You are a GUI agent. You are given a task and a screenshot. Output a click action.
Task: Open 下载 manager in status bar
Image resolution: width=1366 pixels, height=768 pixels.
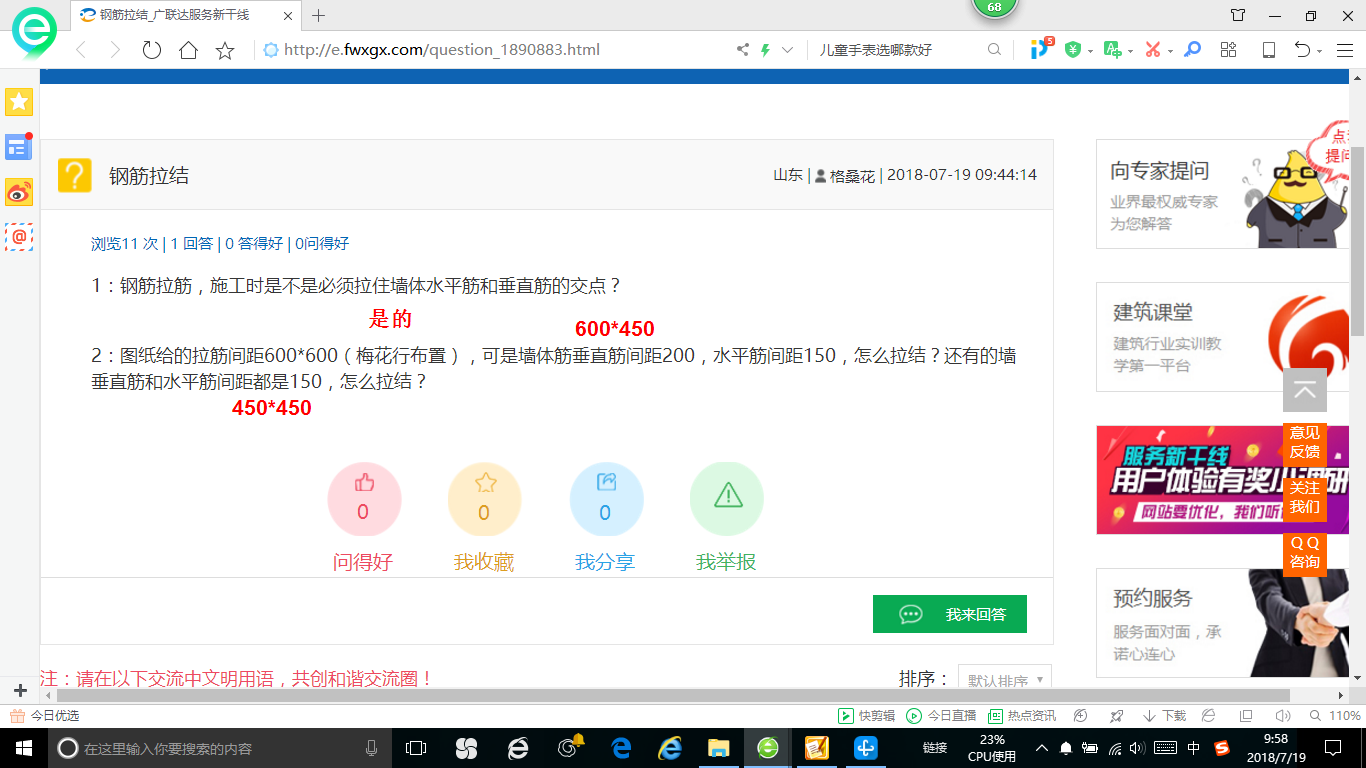(x=1164, y=716)
